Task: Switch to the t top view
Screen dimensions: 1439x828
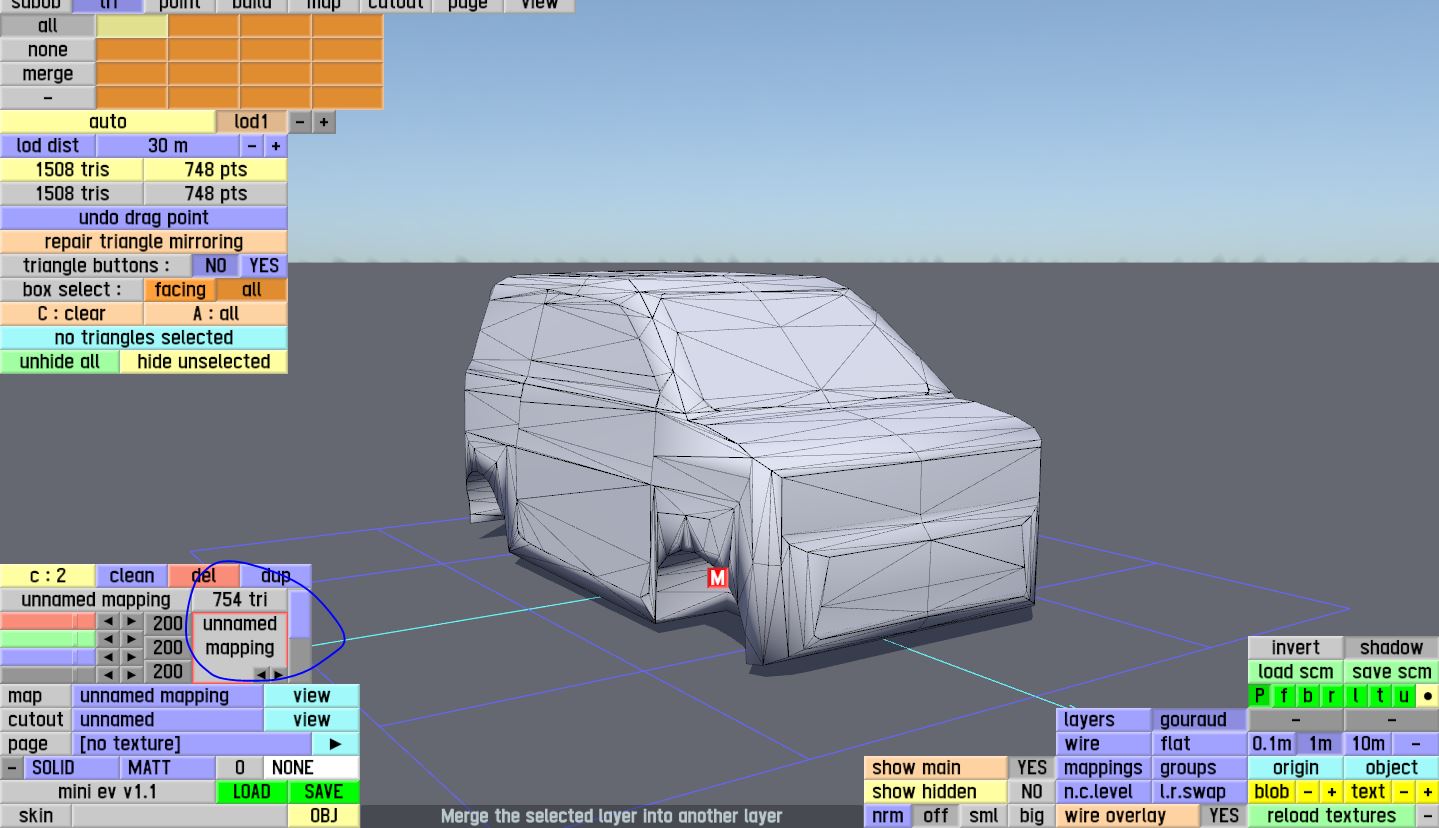Action: (x=1380, y=696)
